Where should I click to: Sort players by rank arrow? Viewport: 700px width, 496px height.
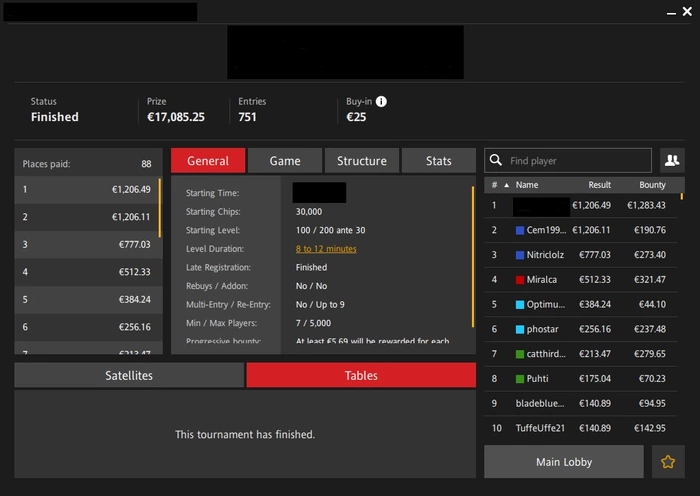[506, 185]
